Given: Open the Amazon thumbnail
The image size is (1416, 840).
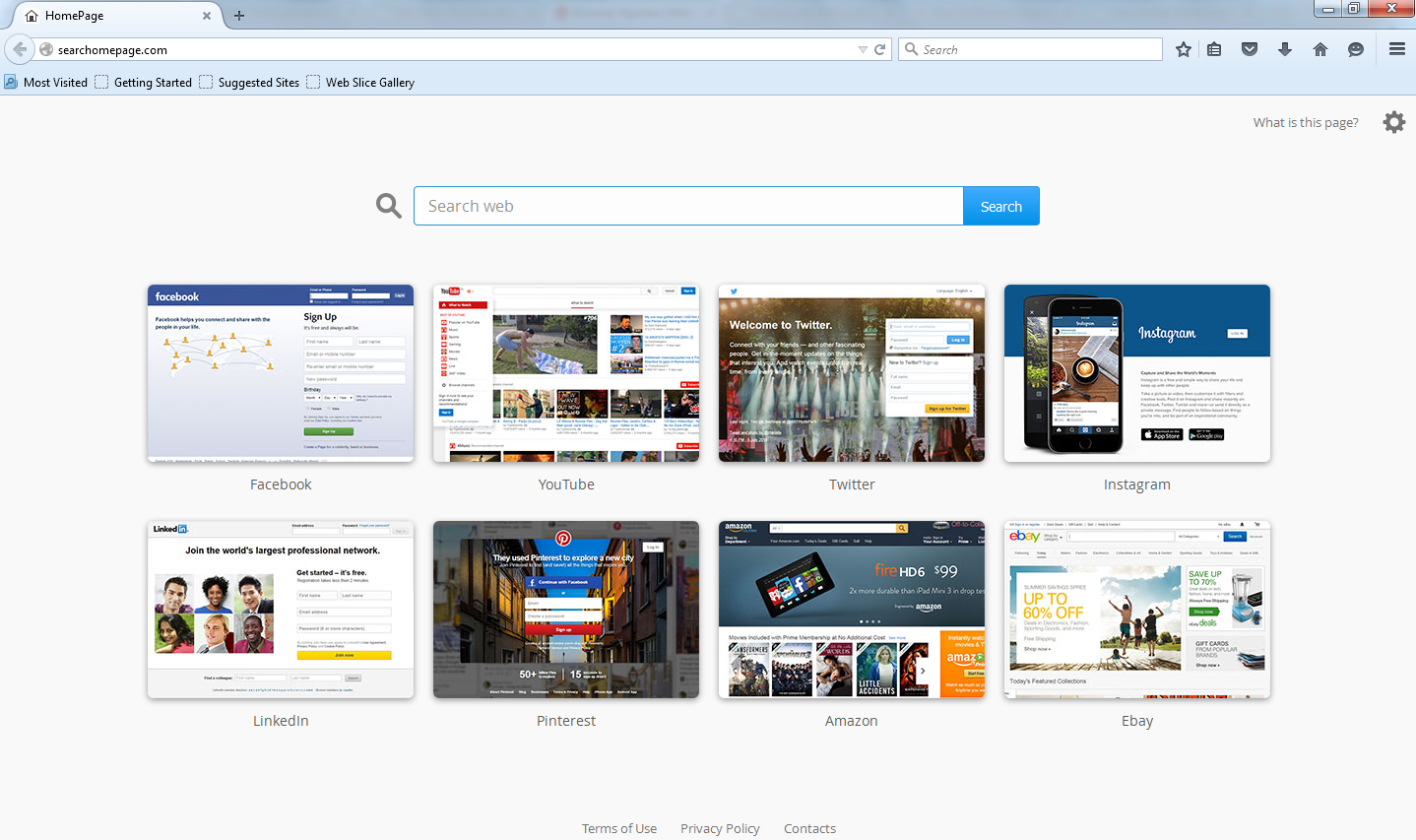Looking at the screenshot, I should 852,610.
